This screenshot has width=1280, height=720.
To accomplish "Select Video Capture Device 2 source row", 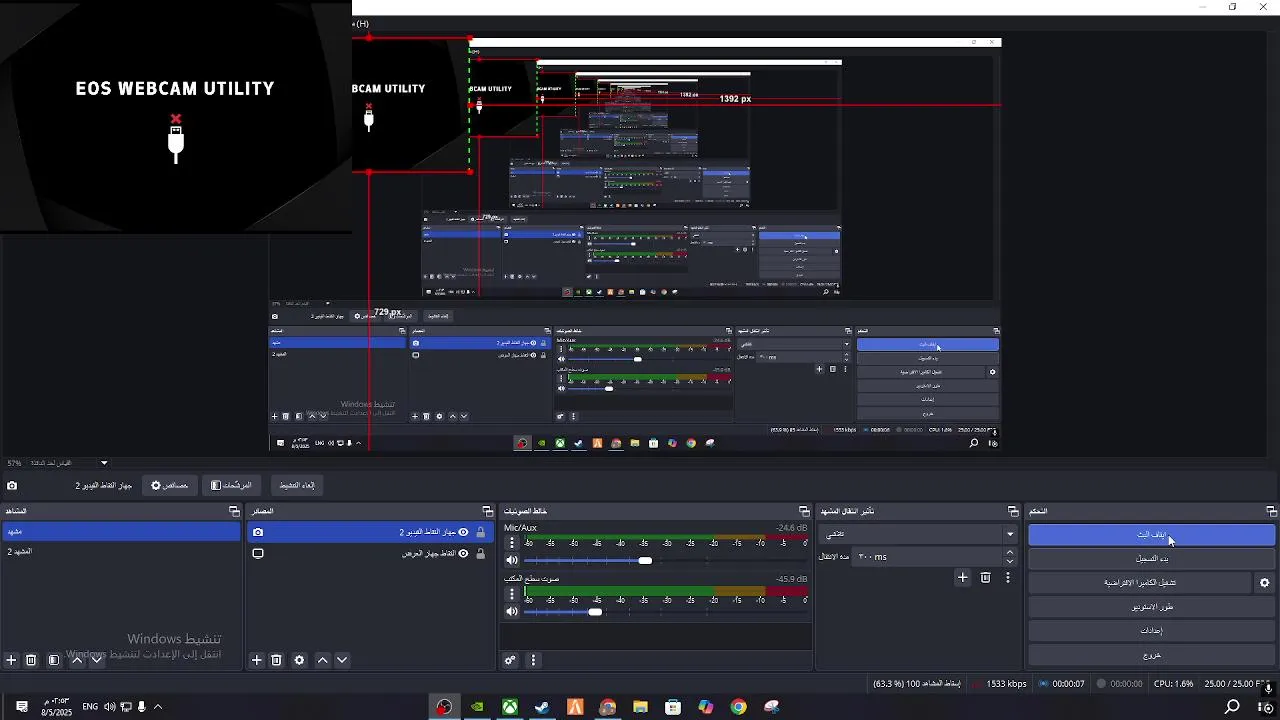I will coord(370,532).
